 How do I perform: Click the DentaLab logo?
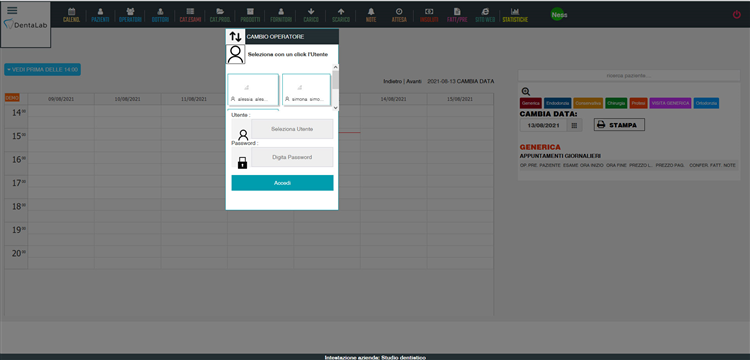pos(26,25)
